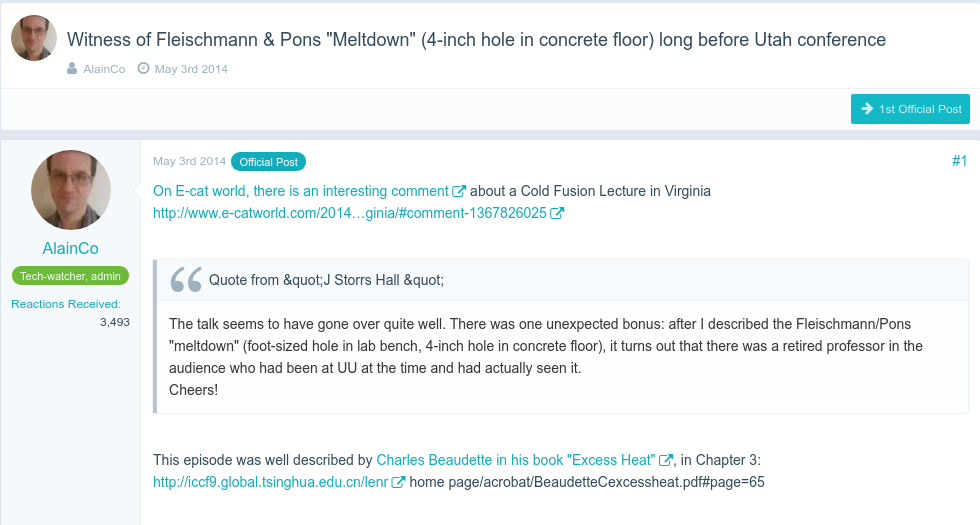The image size is (980, 525).
Task: Click external link icon after e-catworld URL
Action: click(558, 213)
